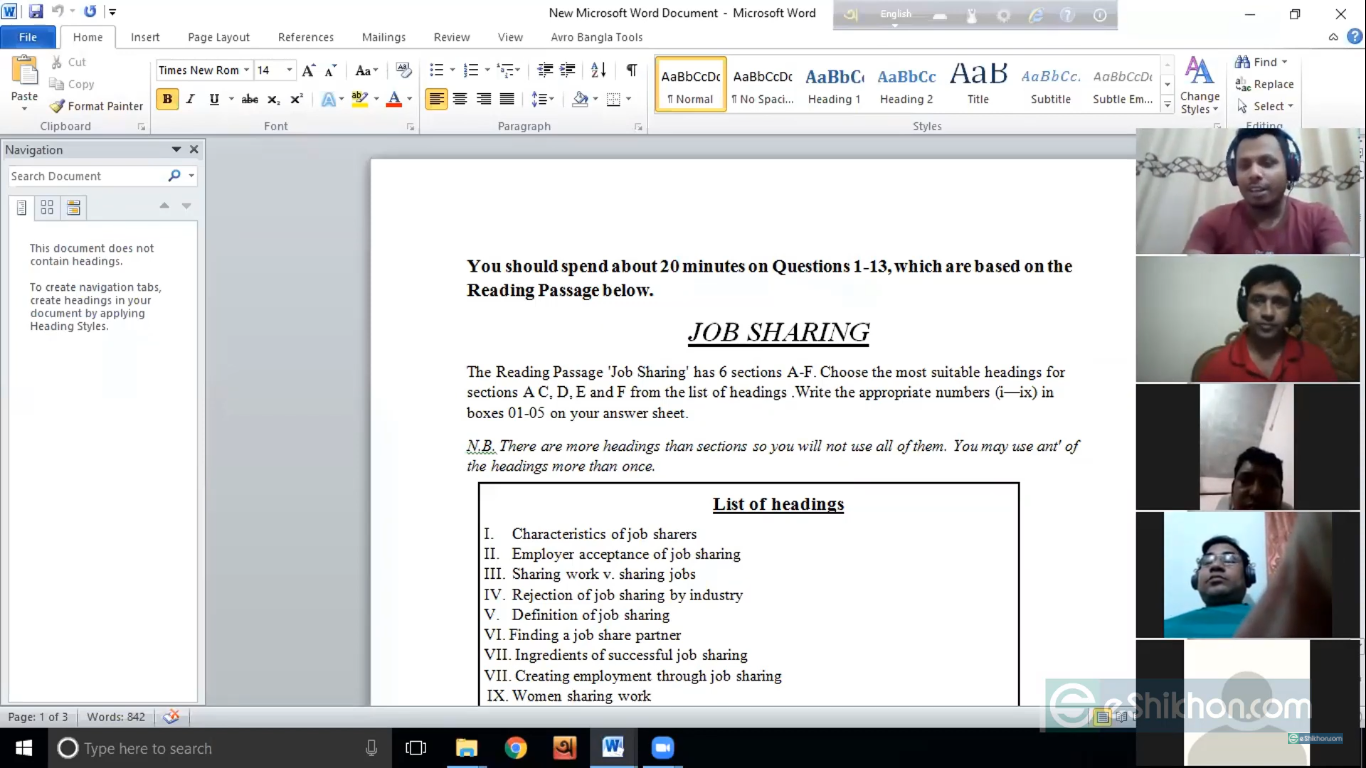Click the Replace button in Editing
This screenshot has height=768, width=1366.
pos(1265,84)
